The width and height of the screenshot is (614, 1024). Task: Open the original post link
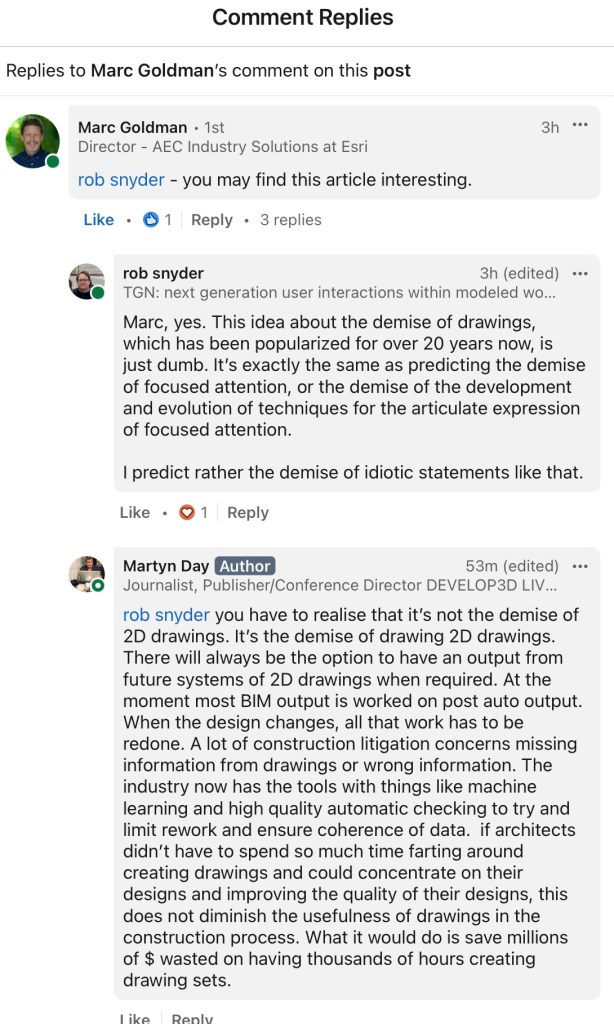391,71
